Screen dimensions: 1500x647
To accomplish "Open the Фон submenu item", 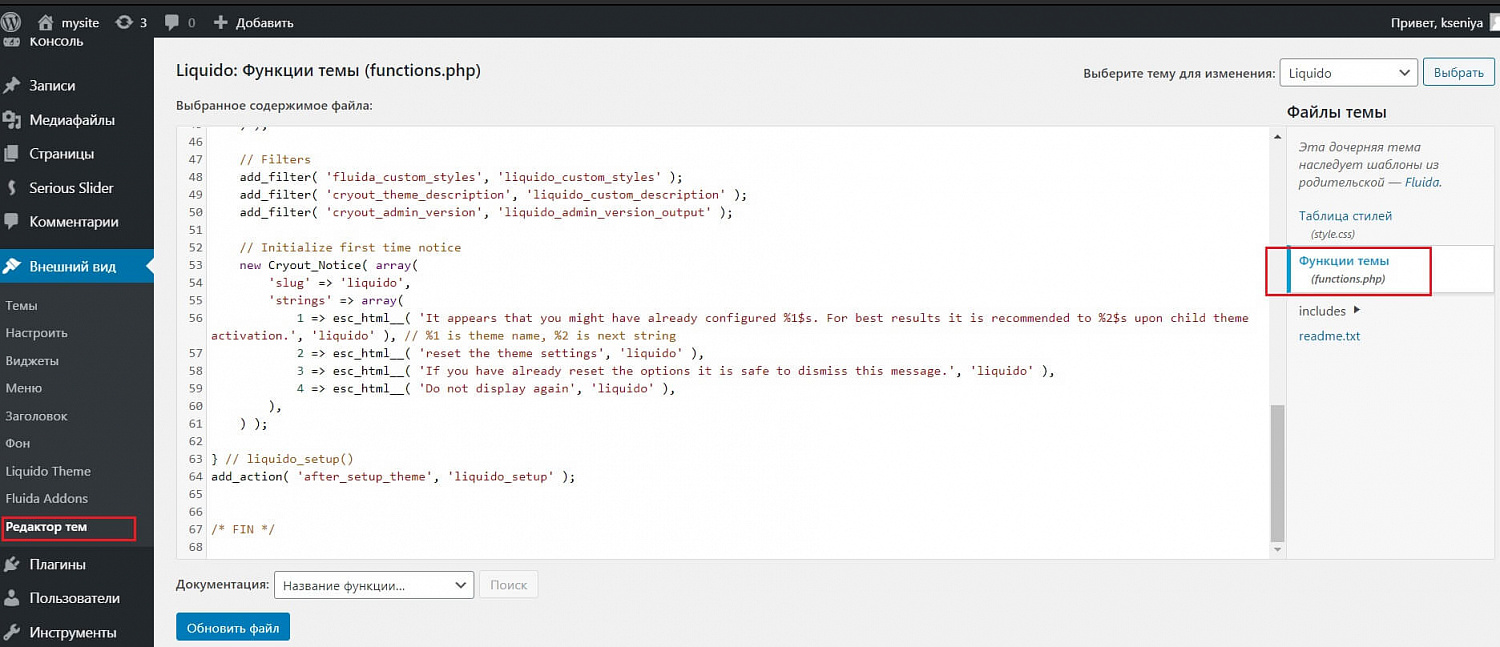I will point(18,443).
